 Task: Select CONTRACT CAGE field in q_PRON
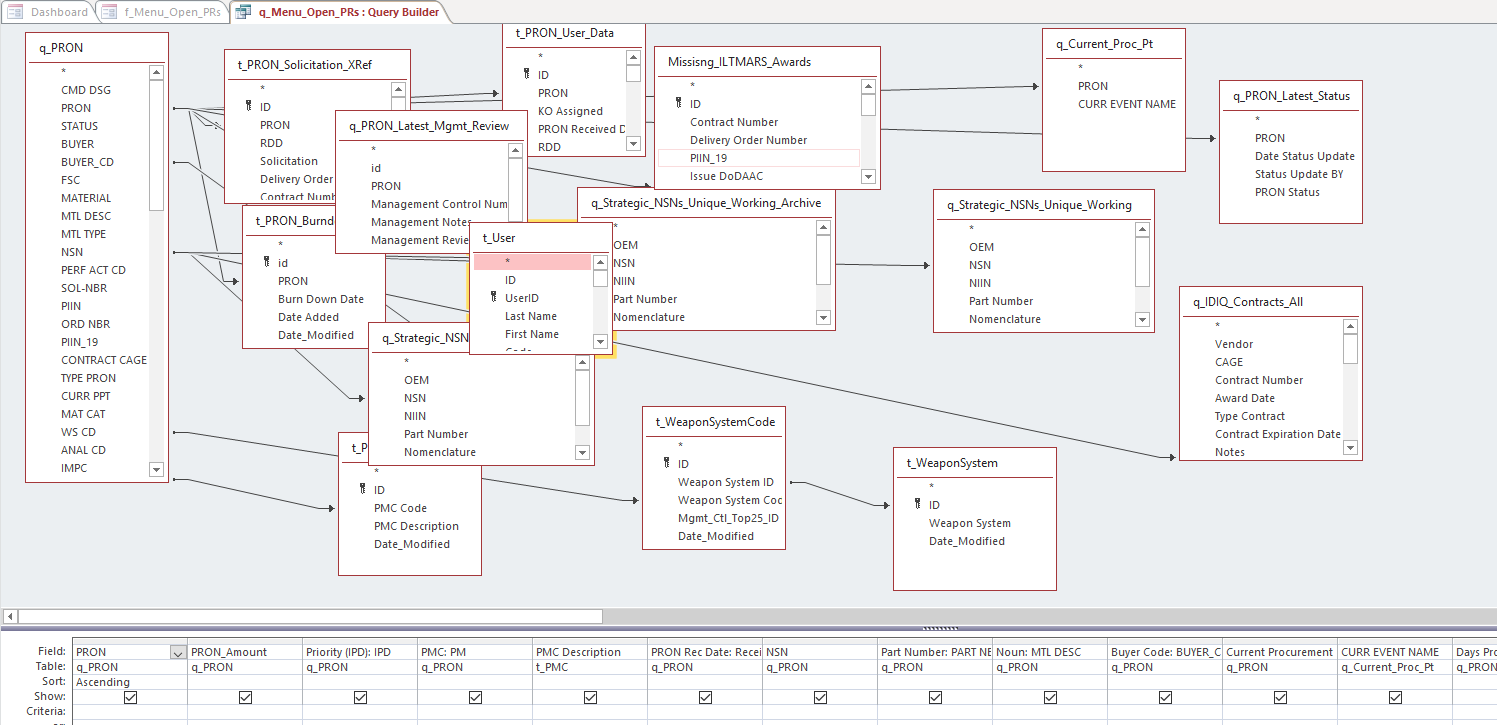point(104,360)
